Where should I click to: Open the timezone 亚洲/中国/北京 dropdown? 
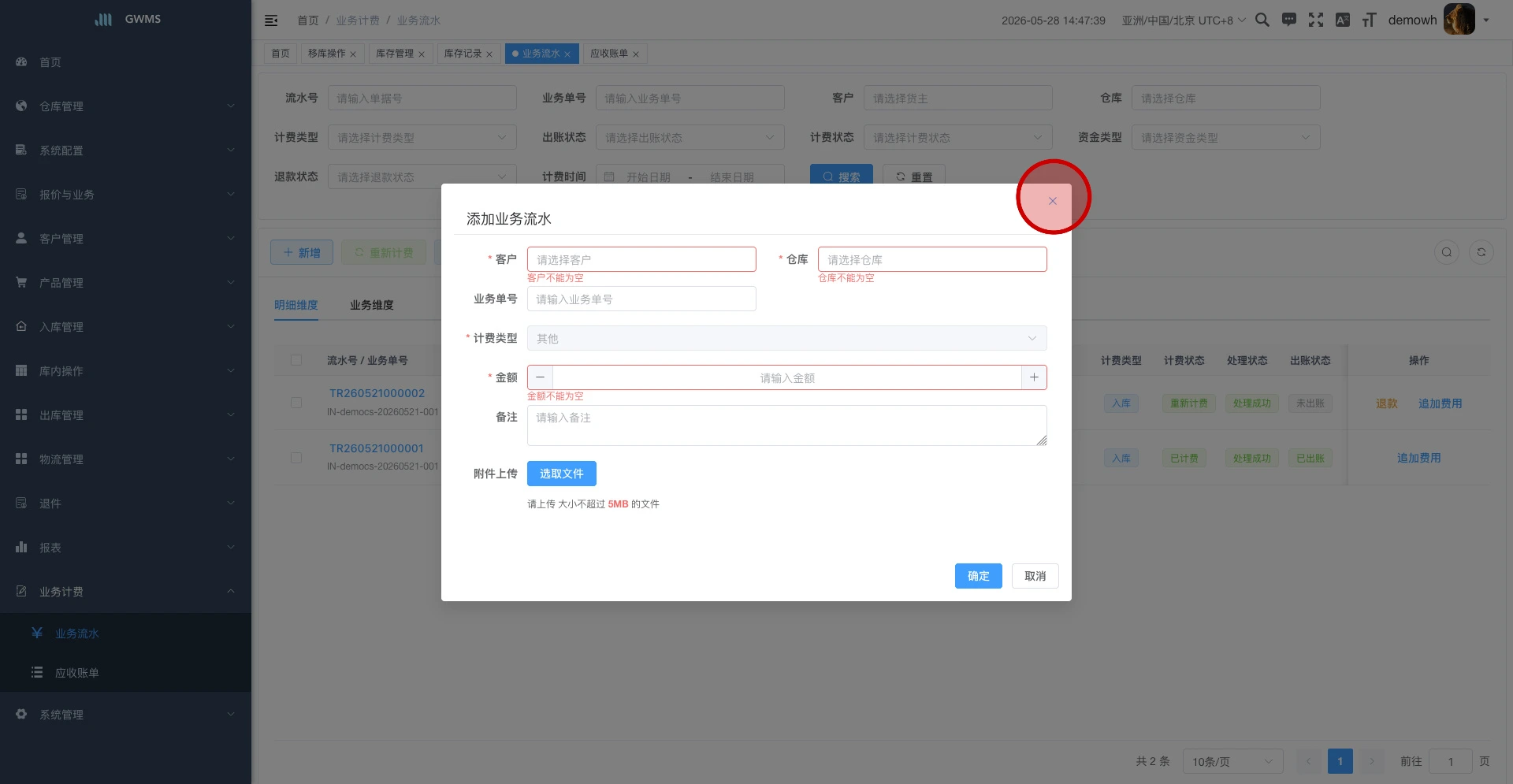(1184, 20)
